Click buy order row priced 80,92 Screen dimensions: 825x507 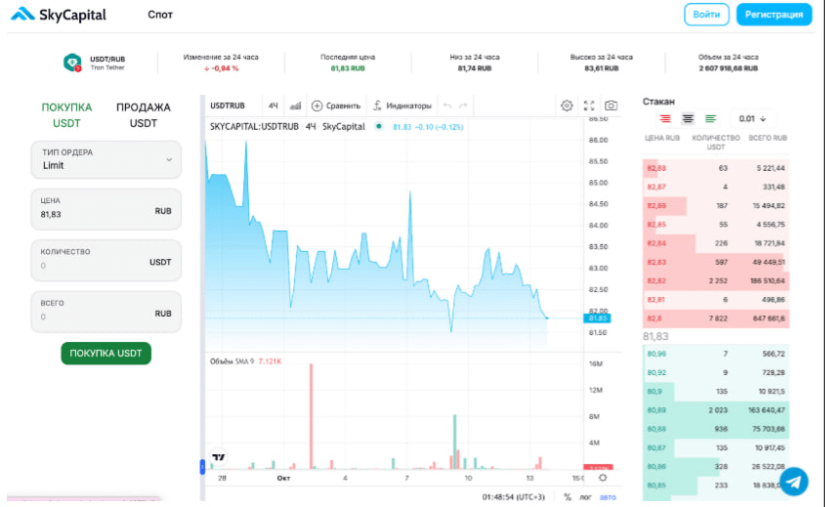point(716,372)
